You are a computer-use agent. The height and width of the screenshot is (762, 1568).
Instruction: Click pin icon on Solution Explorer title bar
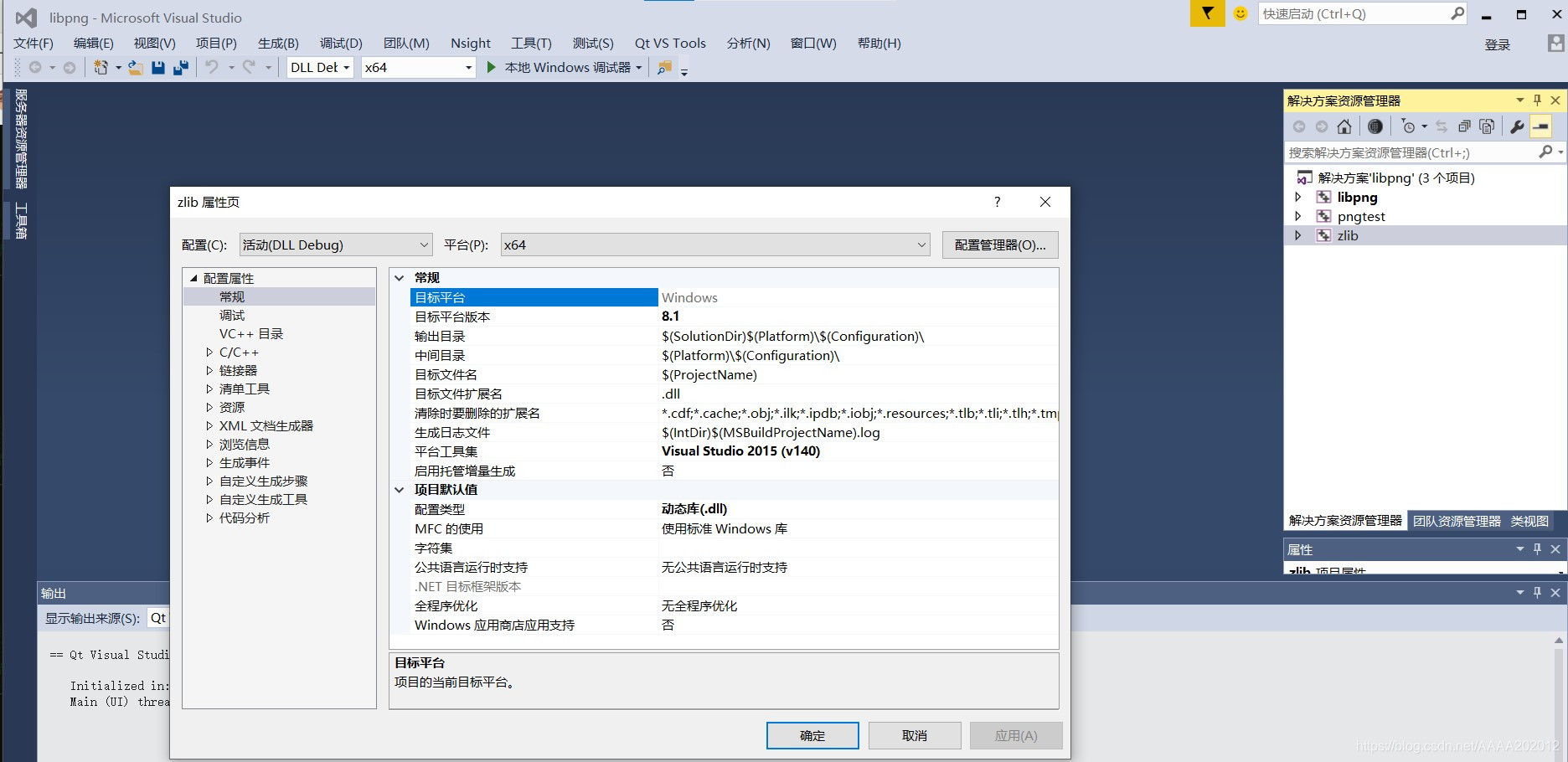pos(1537,100)
